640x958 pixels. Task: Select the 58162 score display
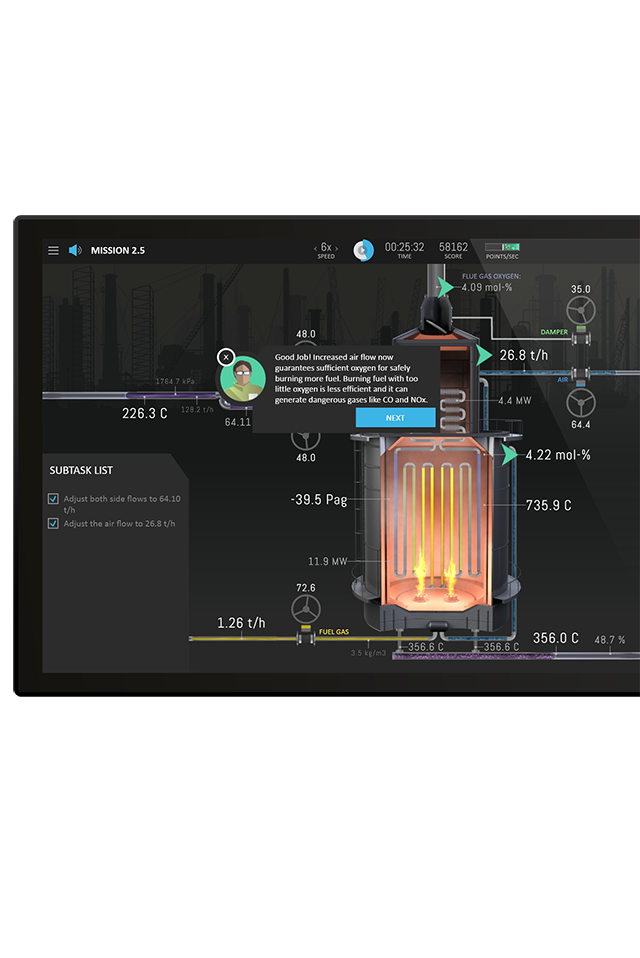(x=453, y=247)
